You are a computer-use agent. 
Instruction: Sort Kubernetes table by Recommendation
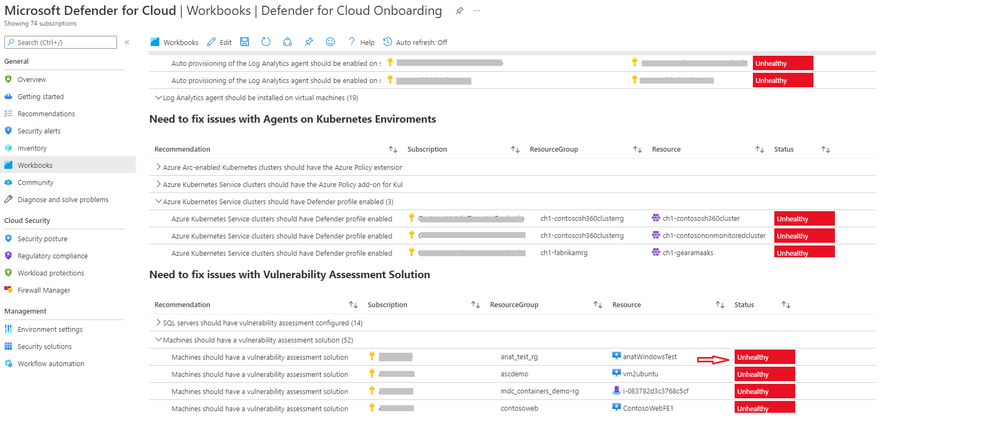[392, 149]
